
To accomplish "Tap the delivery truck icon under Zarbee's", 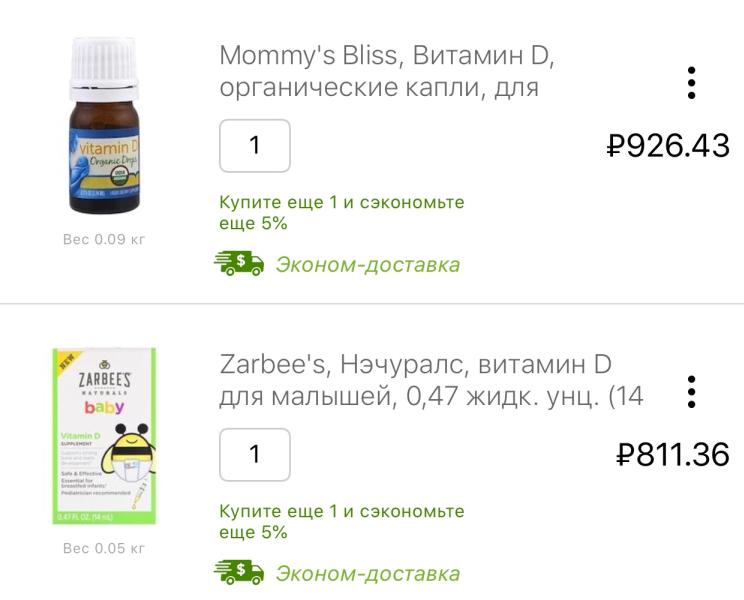I will [239, 572].
